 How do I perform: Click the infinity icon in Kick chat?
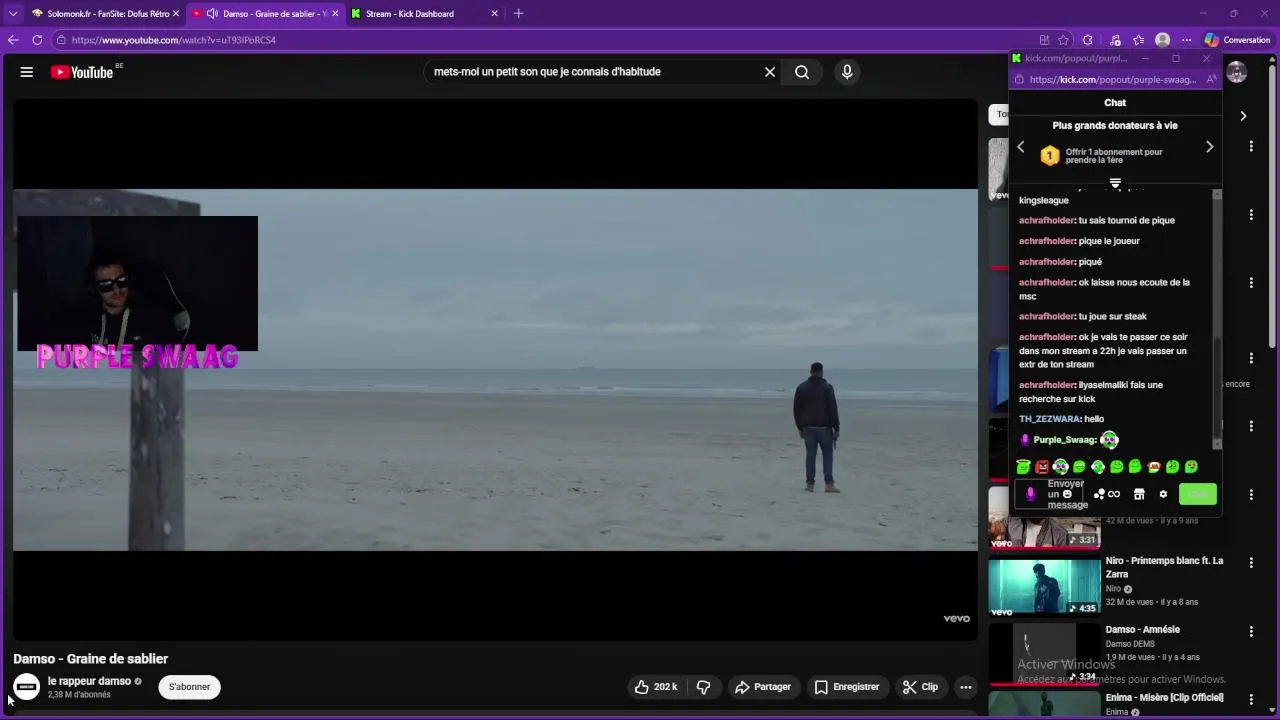tap(1114, 494)
